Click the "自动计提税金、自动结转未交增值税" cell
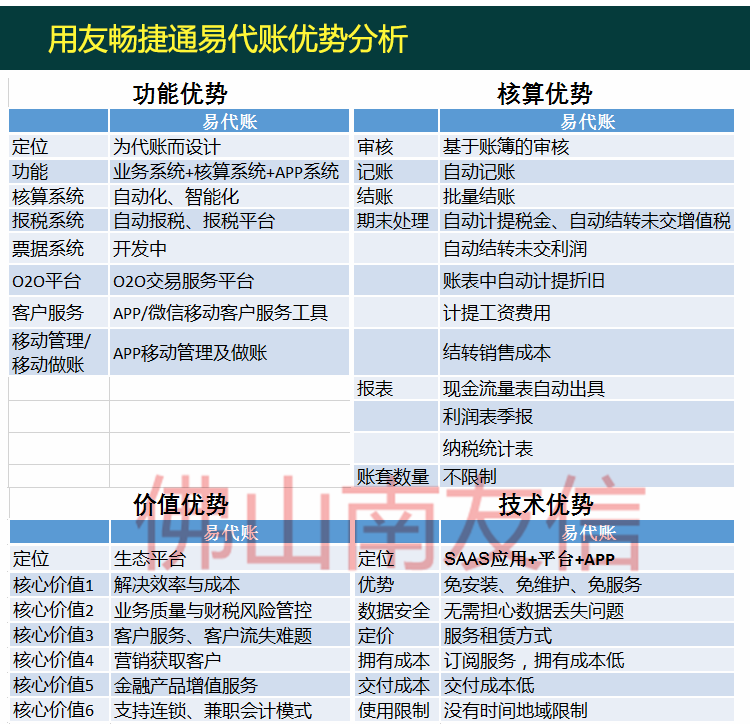Viewport: 750px width, 724px height. (x=586, y=221)
